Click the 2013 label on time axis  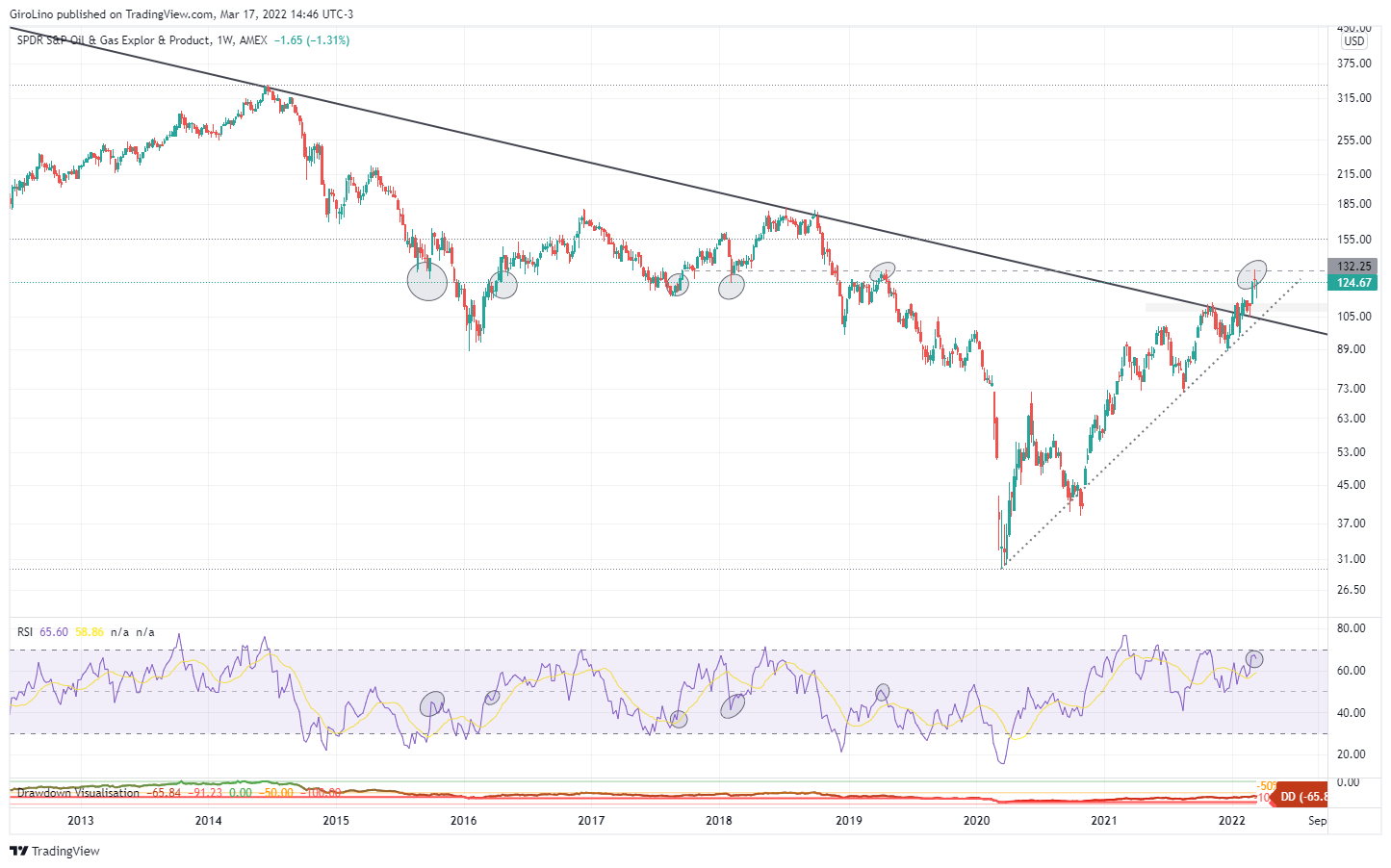(81, 821)
